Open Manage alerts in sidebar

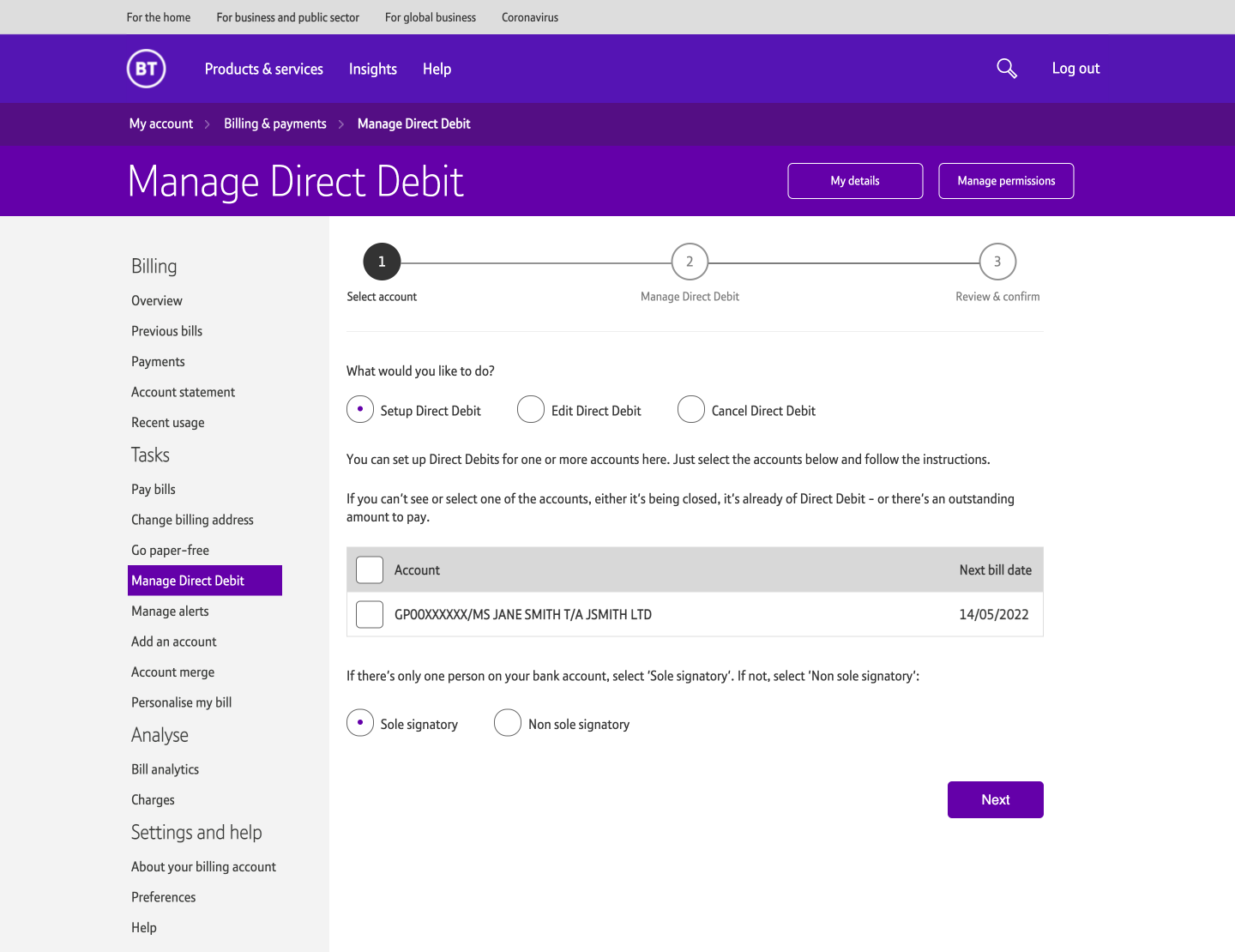tap(170, 612)
